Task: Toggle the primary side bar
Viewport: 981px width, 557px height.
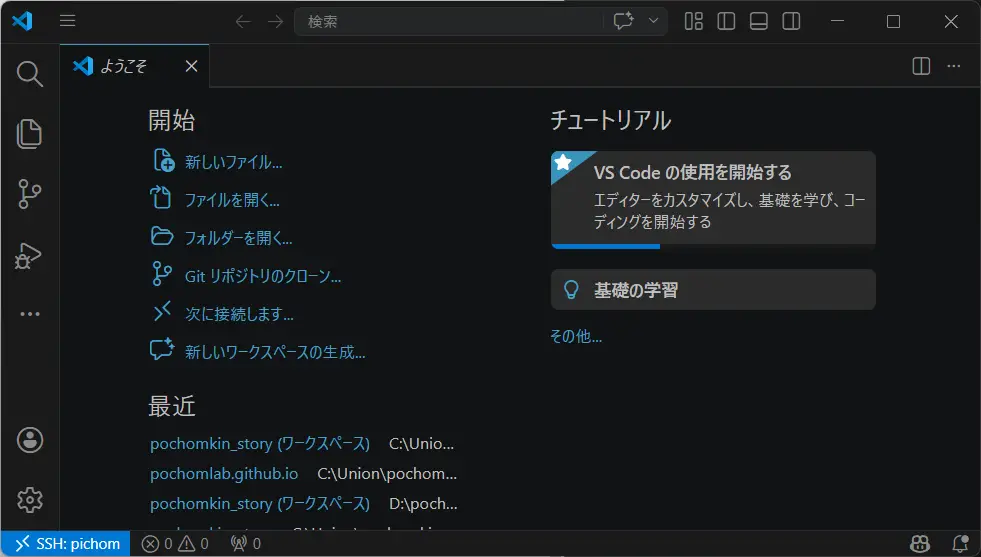Action: 726,21
